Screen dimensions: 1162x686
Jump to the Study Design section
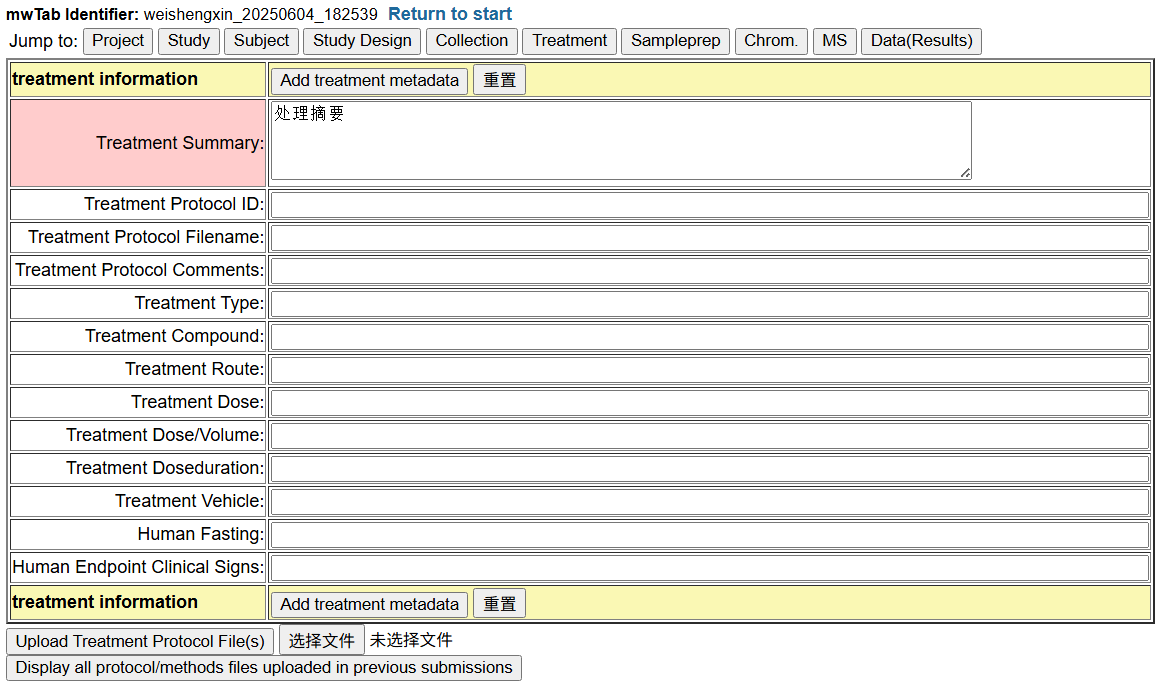[x=362, y=41]
